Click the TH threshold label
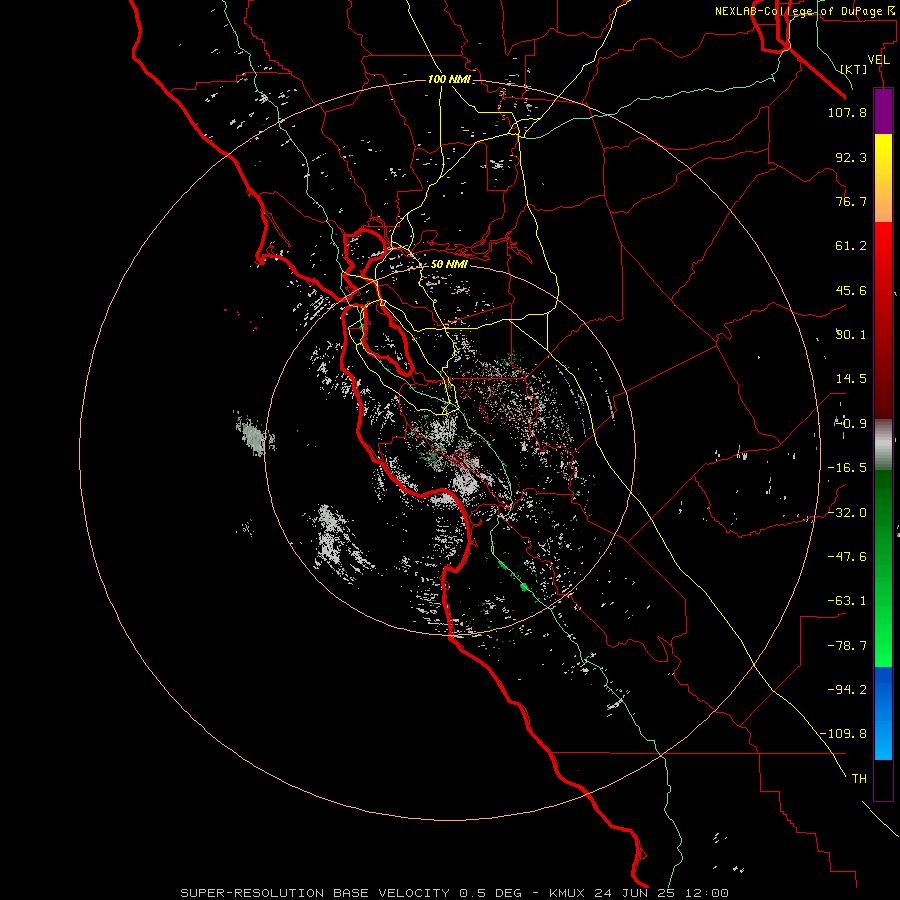The height and width of the screenshot is (900, 900). [x=859, y=779]
